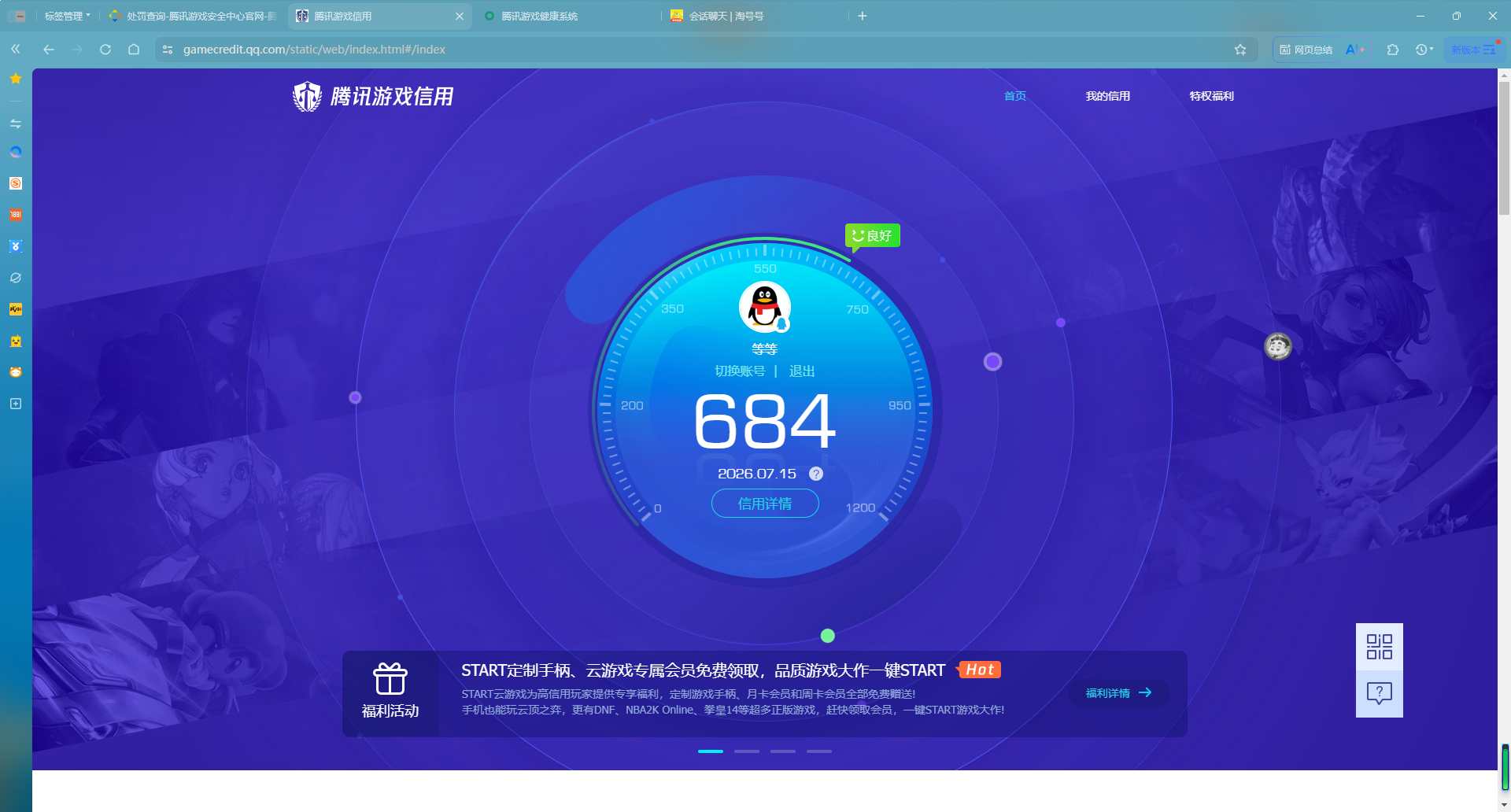1511x812 pixels.
Task: Click the Tencent Game Credit shield logo
Action: 307,97
